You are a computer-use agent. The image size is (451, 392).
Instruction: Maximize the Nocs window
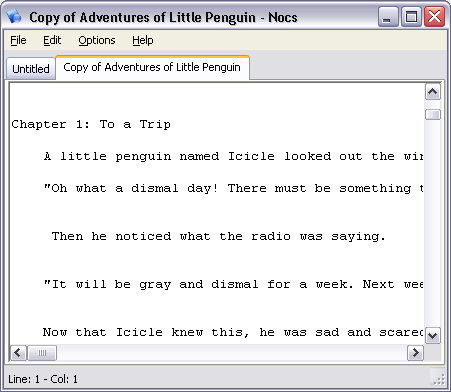(x=411, y=17)
